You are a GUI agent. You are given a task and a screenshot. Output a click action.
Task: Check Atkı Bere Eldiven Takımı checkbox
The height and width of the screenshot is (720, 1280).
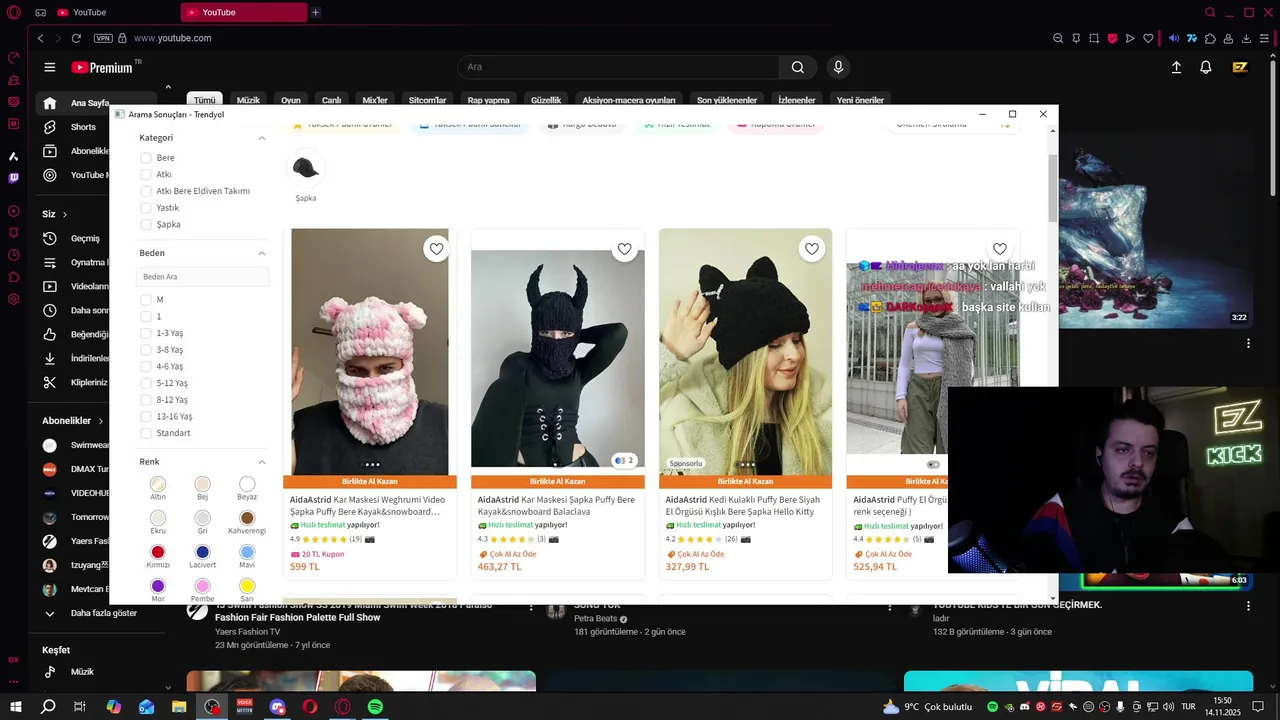point(146,191)
